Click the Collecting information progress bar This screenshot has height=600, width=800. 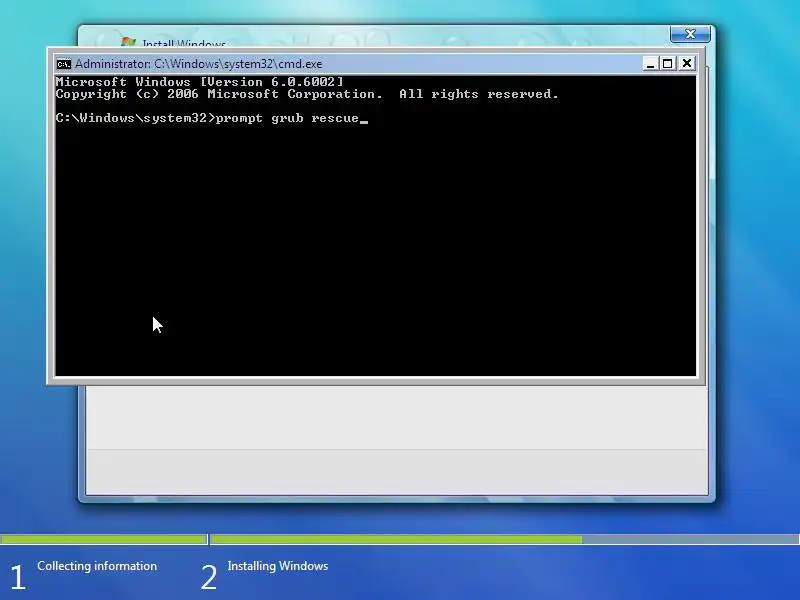[x=104, y=539]
